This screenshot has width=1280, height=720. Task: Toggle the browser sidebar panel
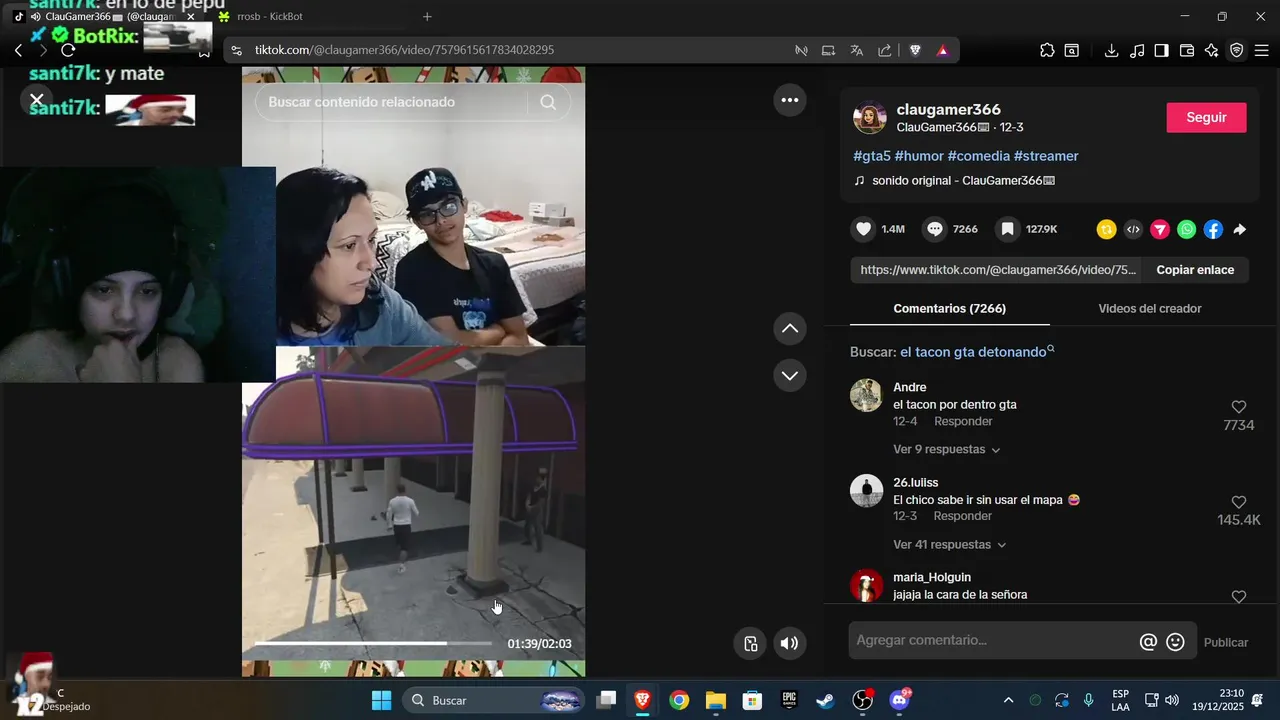click(x=1161, y=50)
